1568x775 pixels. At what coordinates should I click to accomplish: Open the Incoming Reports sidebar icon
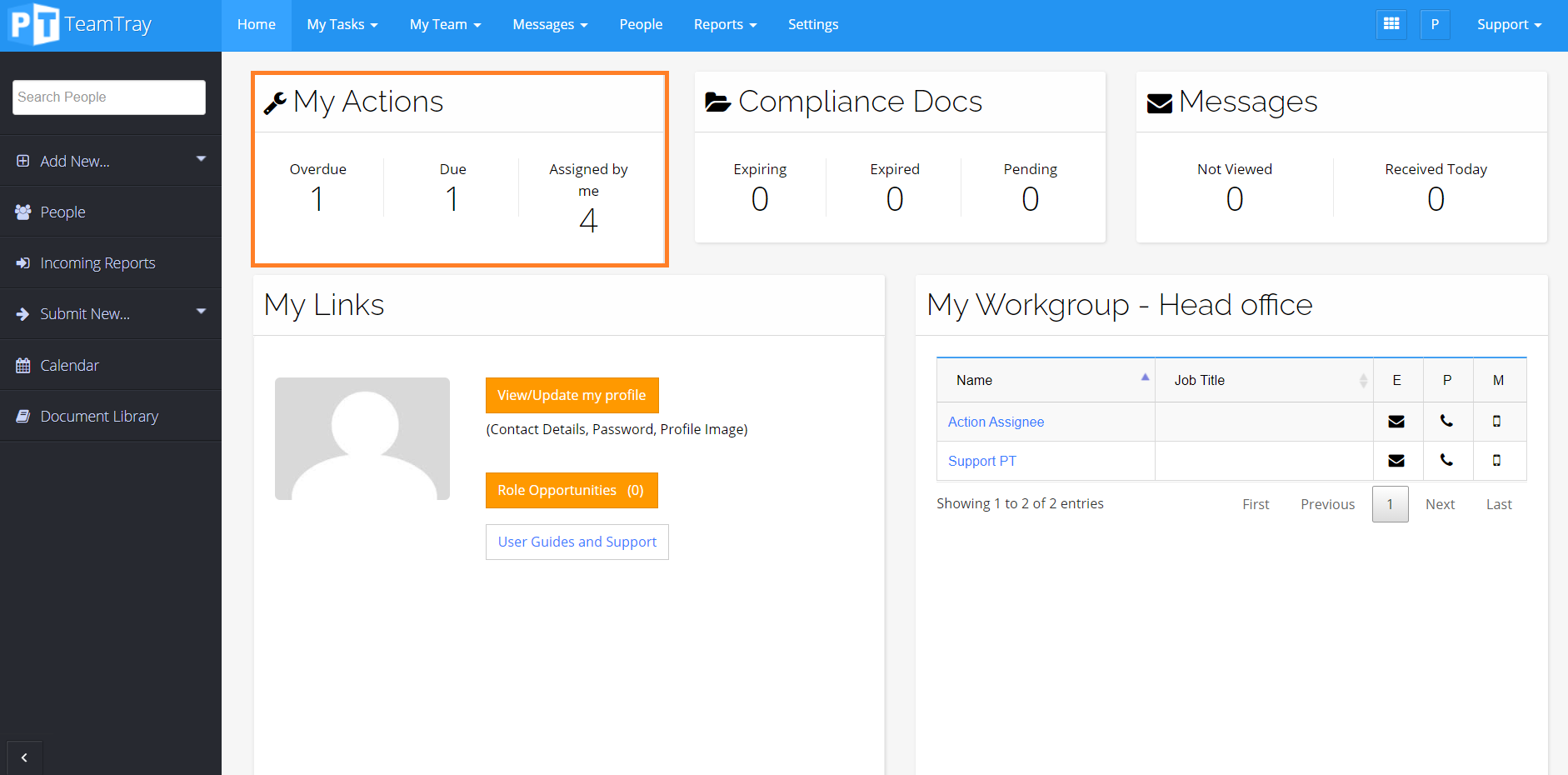(22, 262)
